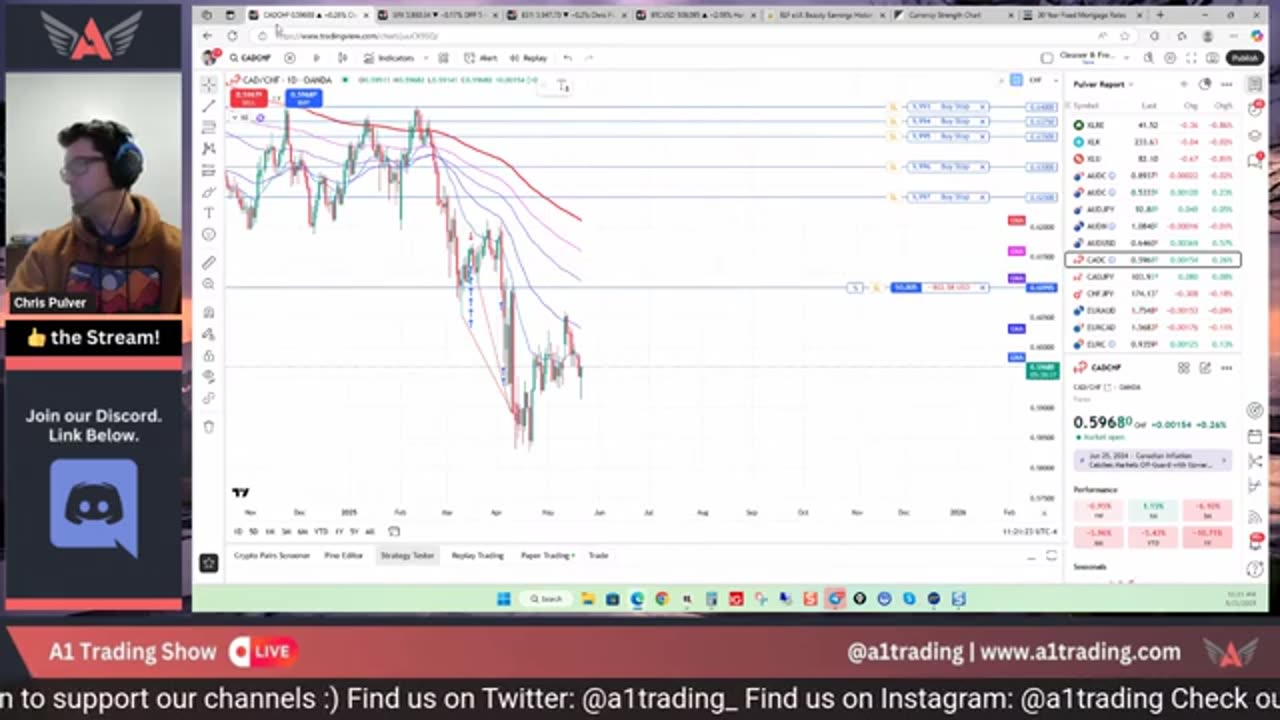Viewport: 1280px width, 720px height.
Task: Open the Fibonacci tools in the left toolbar
Action: [209, 127]
